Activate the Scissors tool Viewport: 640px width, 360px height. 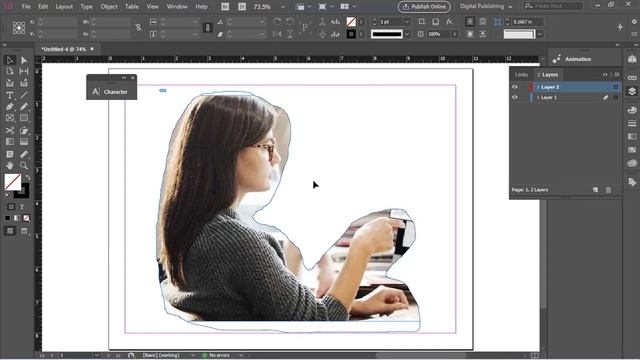tap(10, 131)
